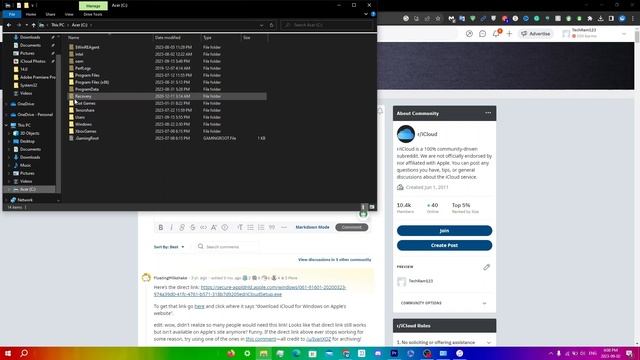The image size is (640, 360).
Task: Click About Community three-dots menu
Action: [488, 113]
